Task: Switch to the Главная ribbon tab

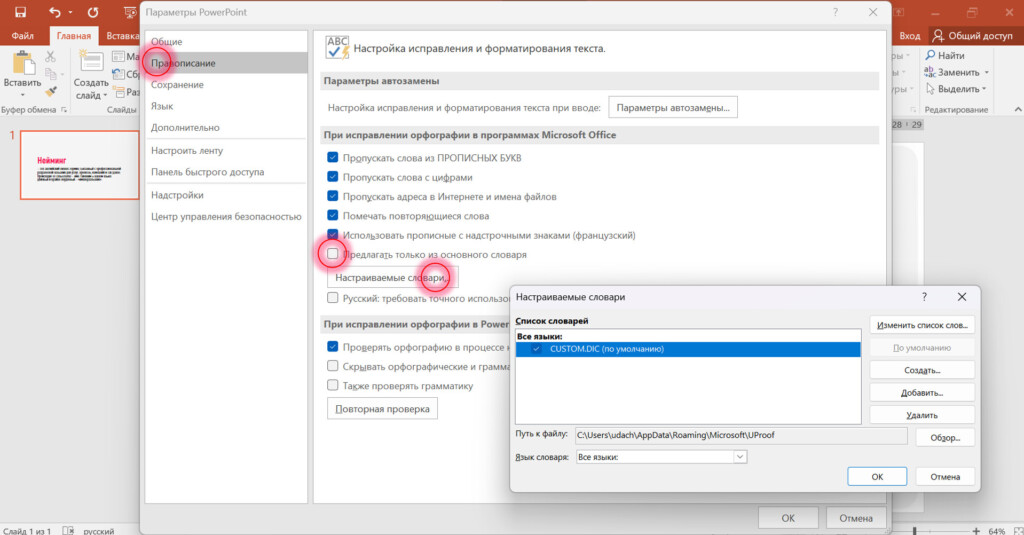Action: click(x=74, y=36)
